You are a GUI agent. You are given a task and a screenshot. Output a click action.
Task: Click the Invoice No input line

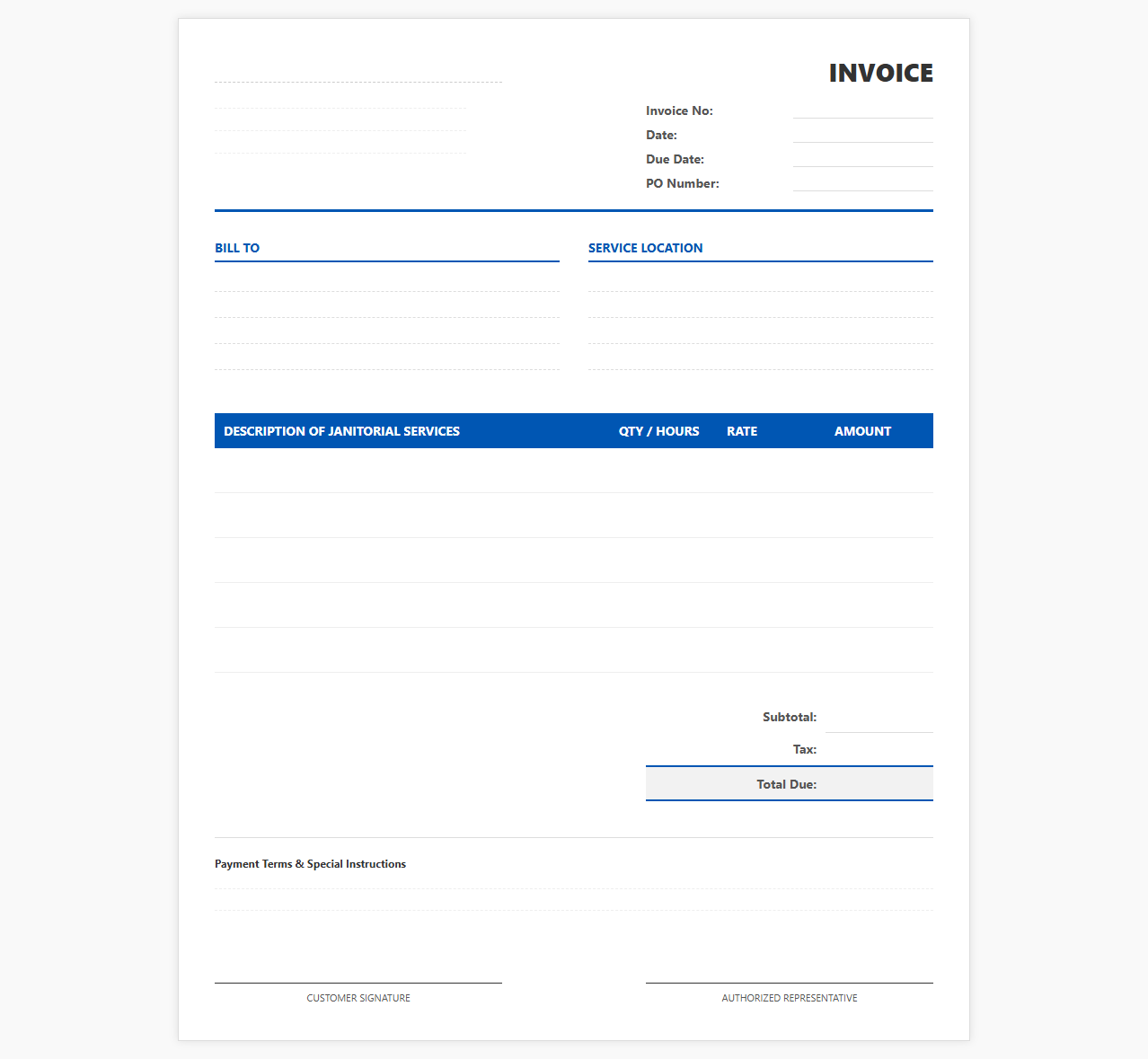pos(862,110)
